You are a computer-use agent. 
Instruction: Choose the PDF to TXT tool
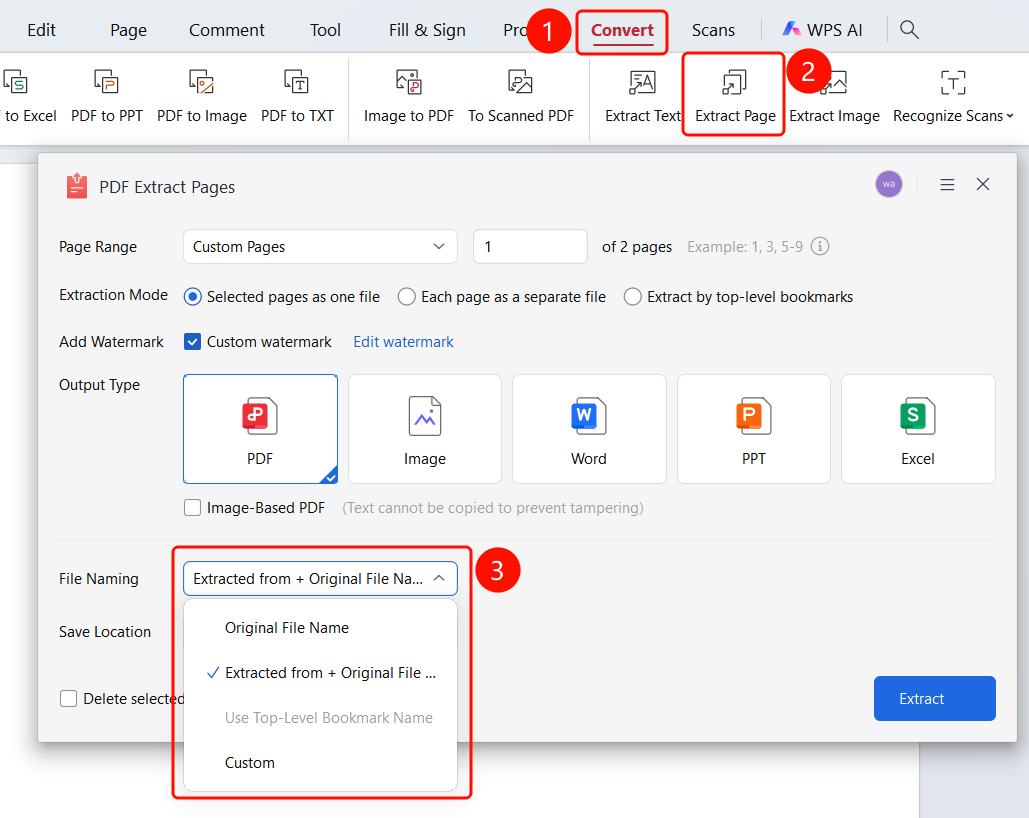pos(297,97)
